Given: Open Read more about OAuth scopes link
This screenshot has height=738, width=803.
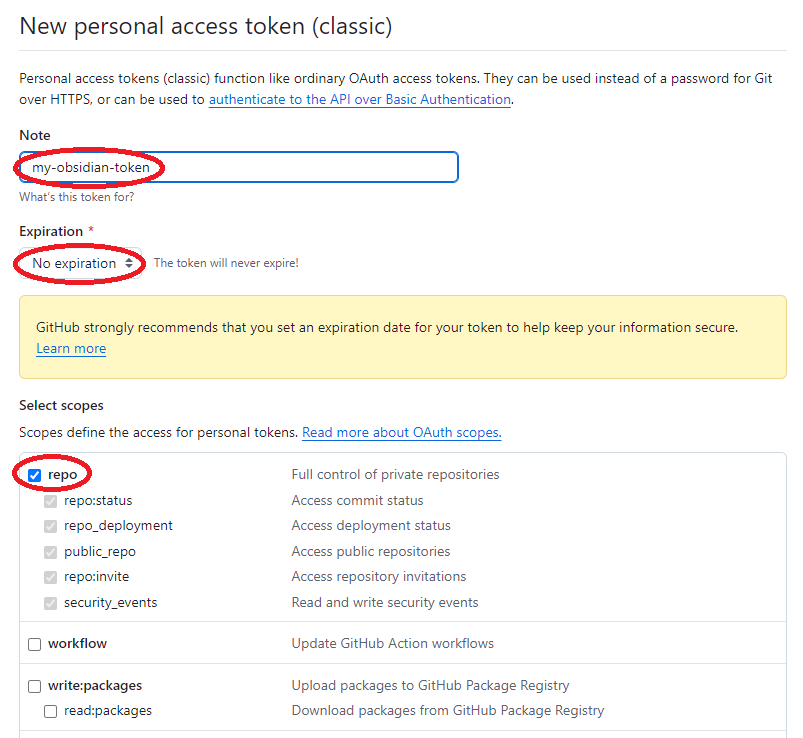Looking at the screenshot, I should pos(401,433).
